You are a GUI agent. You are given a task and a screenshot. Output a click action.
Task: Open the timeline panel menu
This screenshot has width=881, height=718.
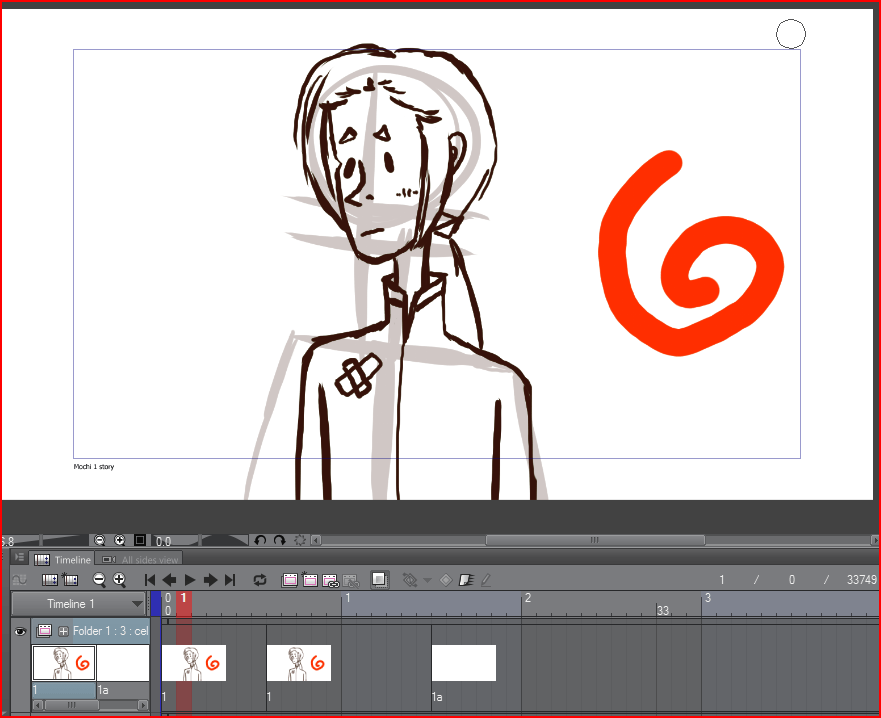click(19, 558)
